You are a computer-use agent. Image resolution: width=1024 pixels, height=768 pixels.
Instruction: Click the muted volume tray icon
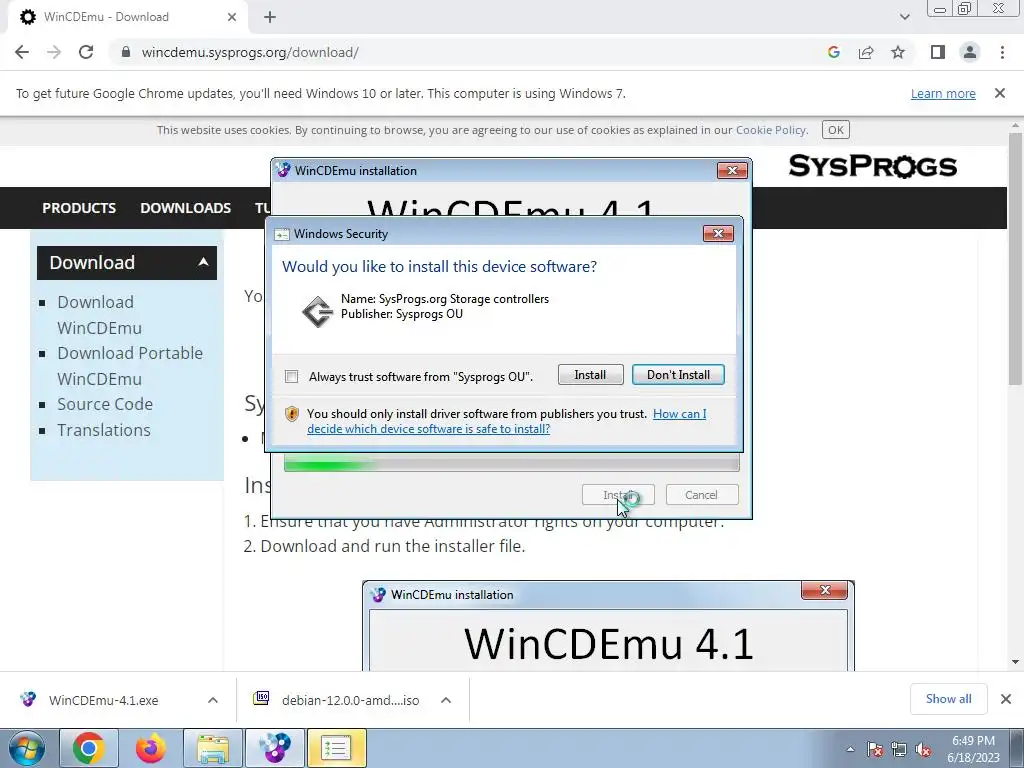pyautogui.click(x=923, y=749)
